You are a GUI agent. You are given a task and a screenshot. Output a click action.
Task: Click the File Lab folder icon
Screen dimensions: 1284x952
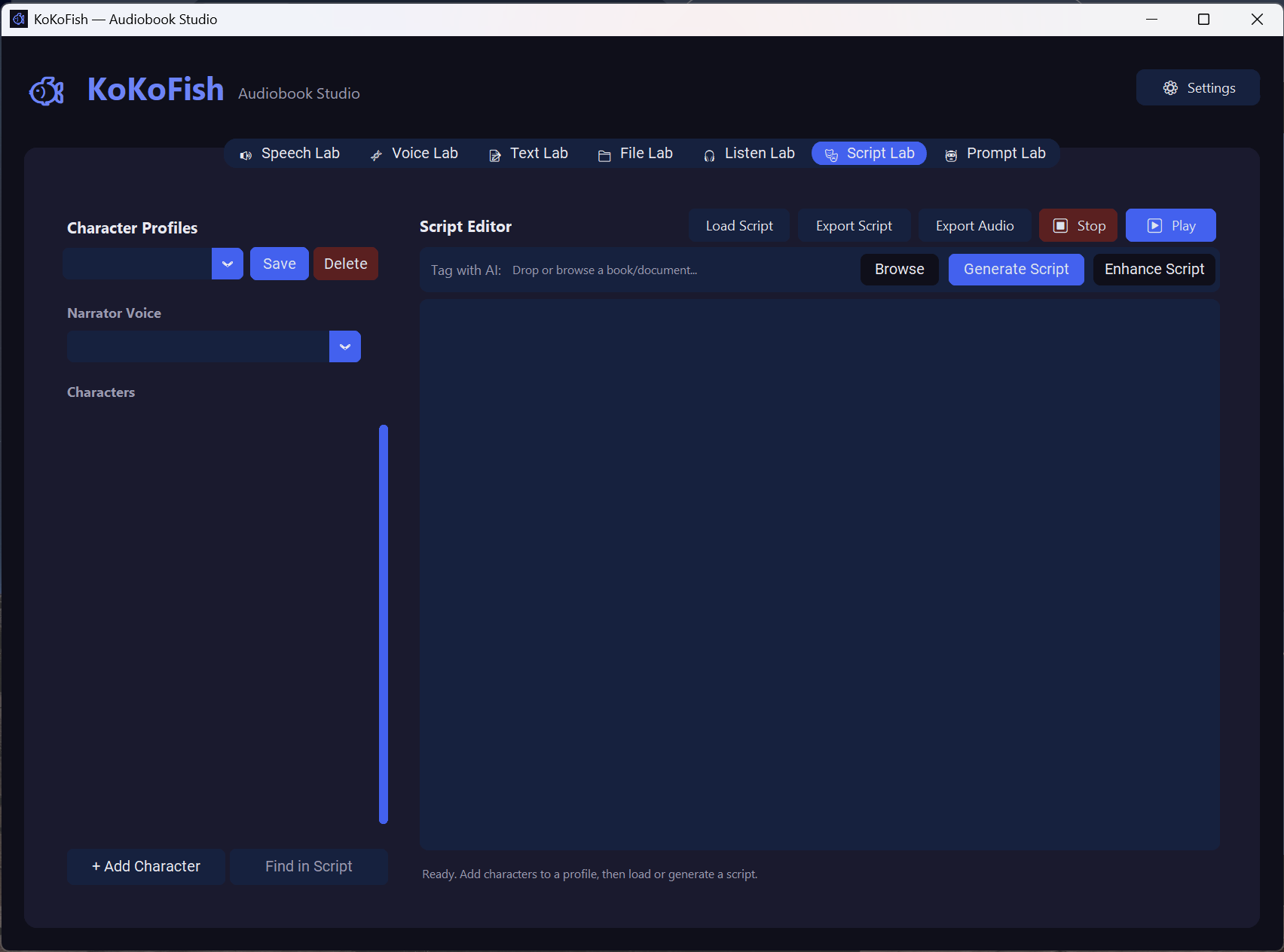[x=604, y=155]
